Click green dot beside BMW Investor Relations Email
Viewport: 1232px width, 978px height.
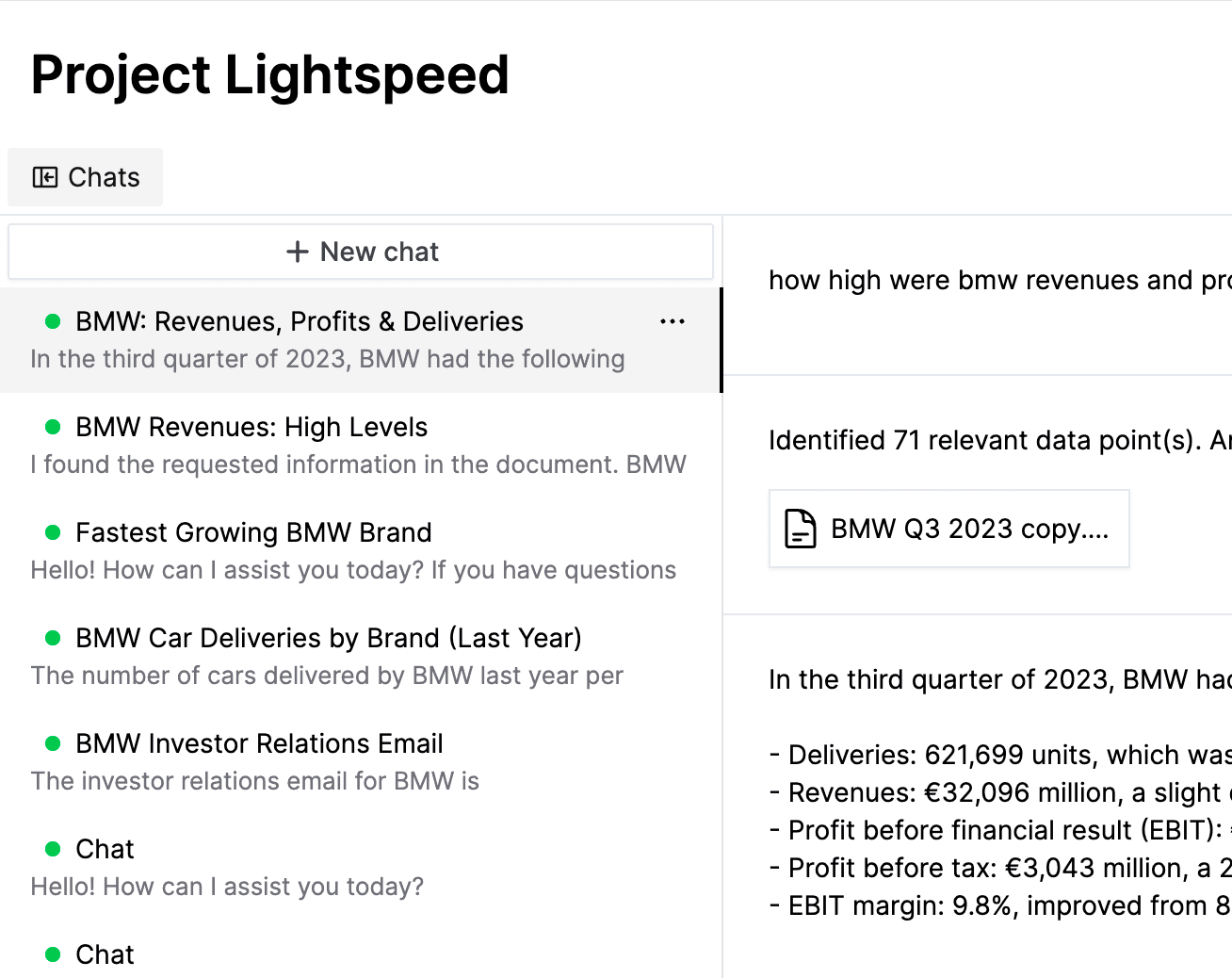54,743
